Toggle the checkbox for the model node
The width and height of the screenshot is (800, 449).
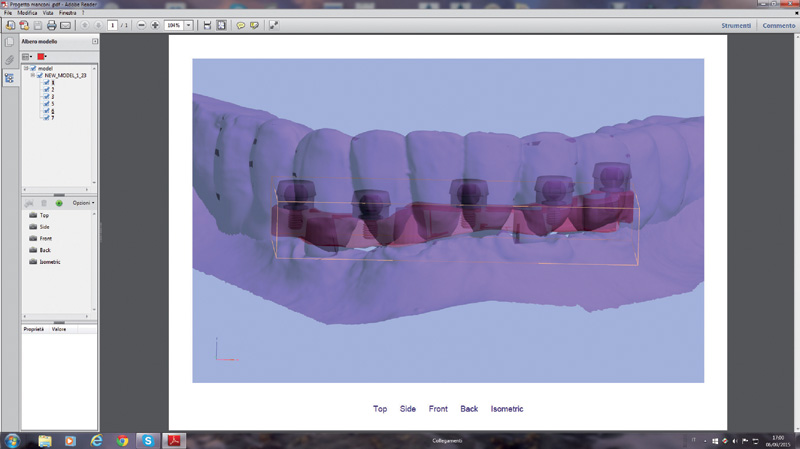click(x=32, y=68)
